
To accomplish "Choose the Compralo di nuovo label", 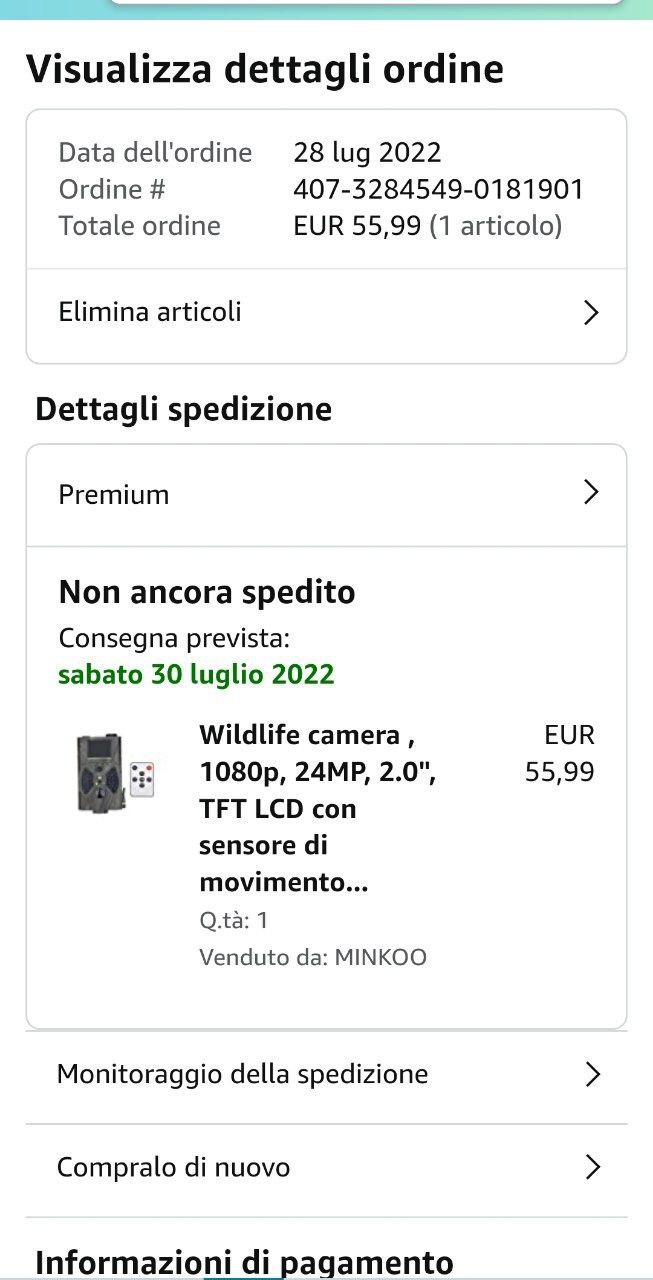I will click(173, 1167).
